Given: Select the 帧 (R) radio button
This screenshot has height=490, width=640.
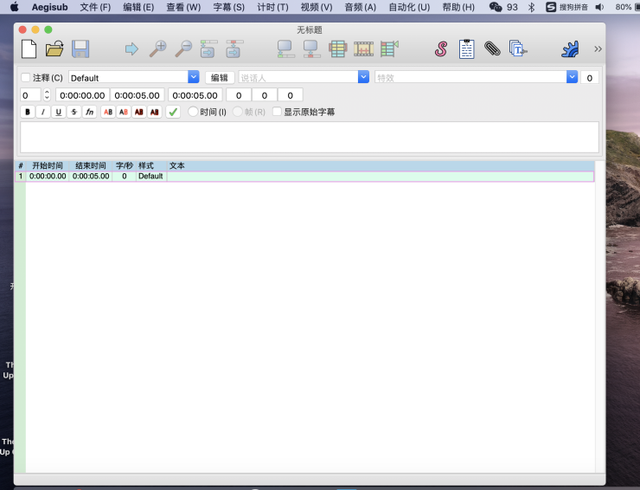Looking at the screenshot, I should [x=238, y=111].
